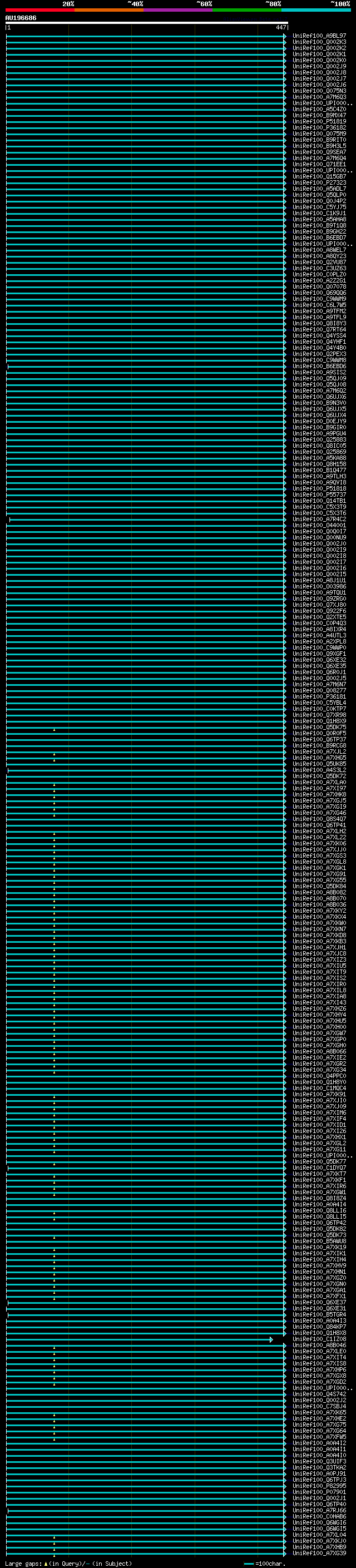The height and width of the screenshot is (1568, 356).
Task: Open hit UniRef100_Q002K2
Action: [x=319, y=48]
